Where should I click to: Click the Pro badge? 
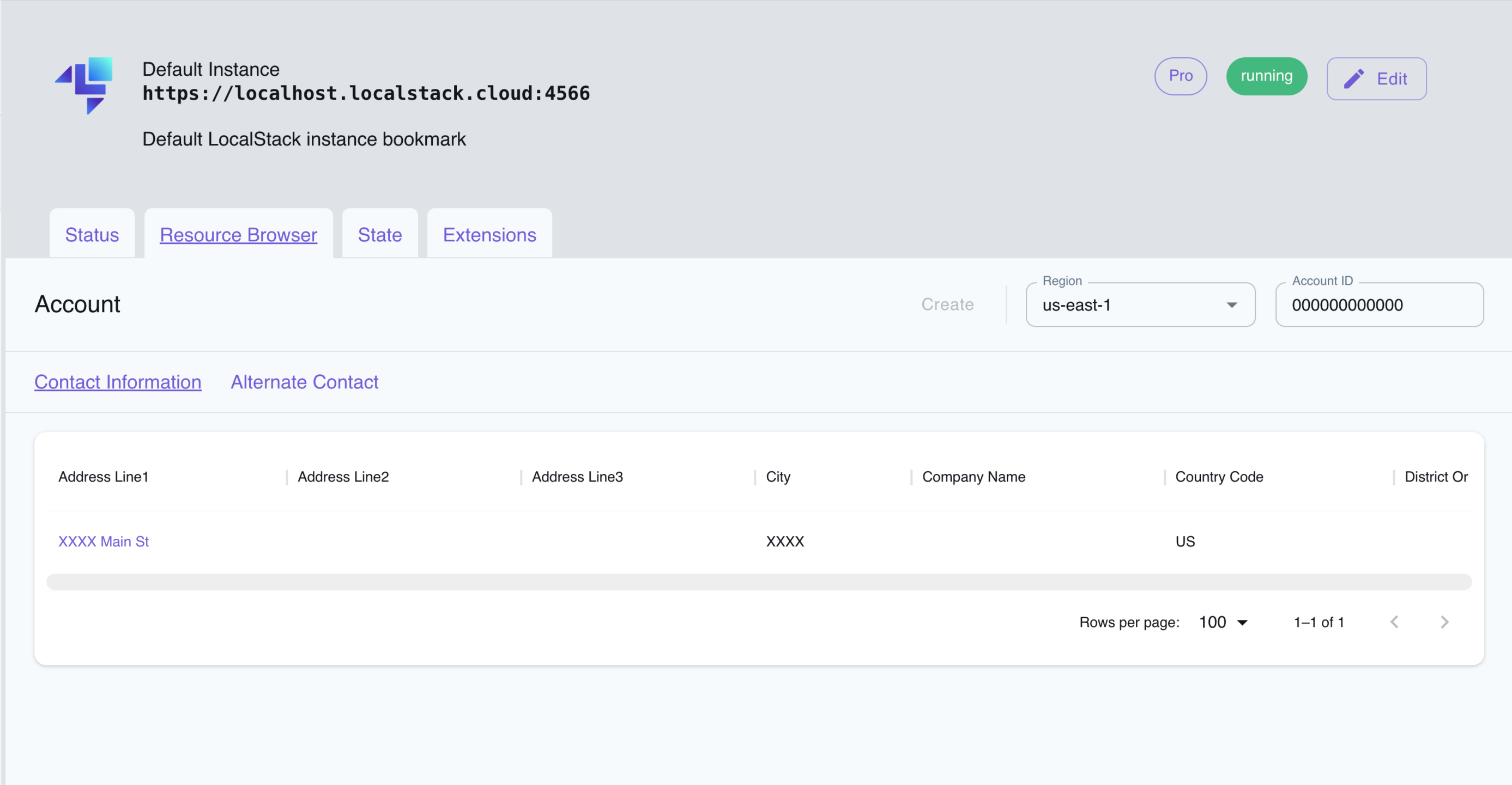click(x=1181, y=76)
